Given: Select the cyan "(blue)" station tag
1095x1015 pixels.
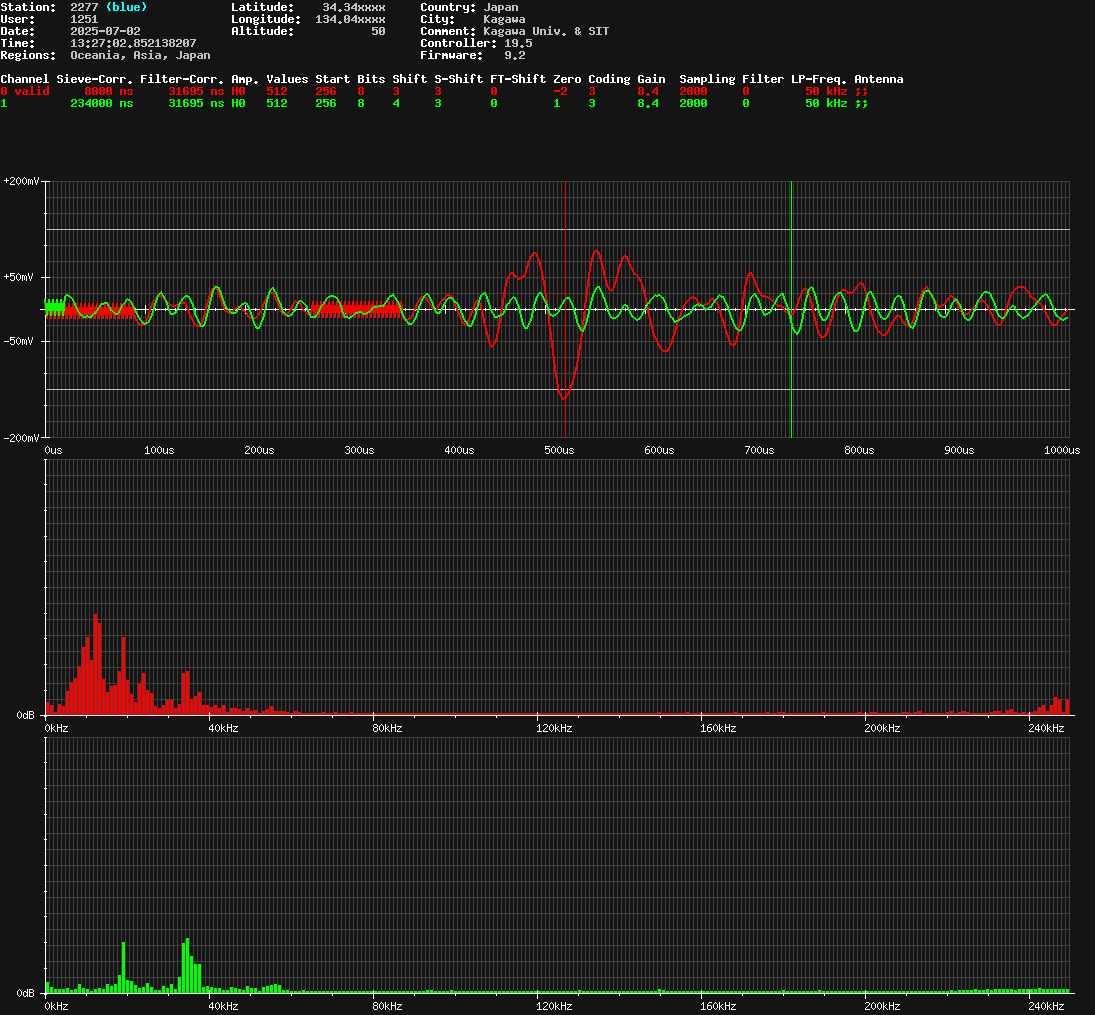Looking at the screenshot, I should [126, 7].
